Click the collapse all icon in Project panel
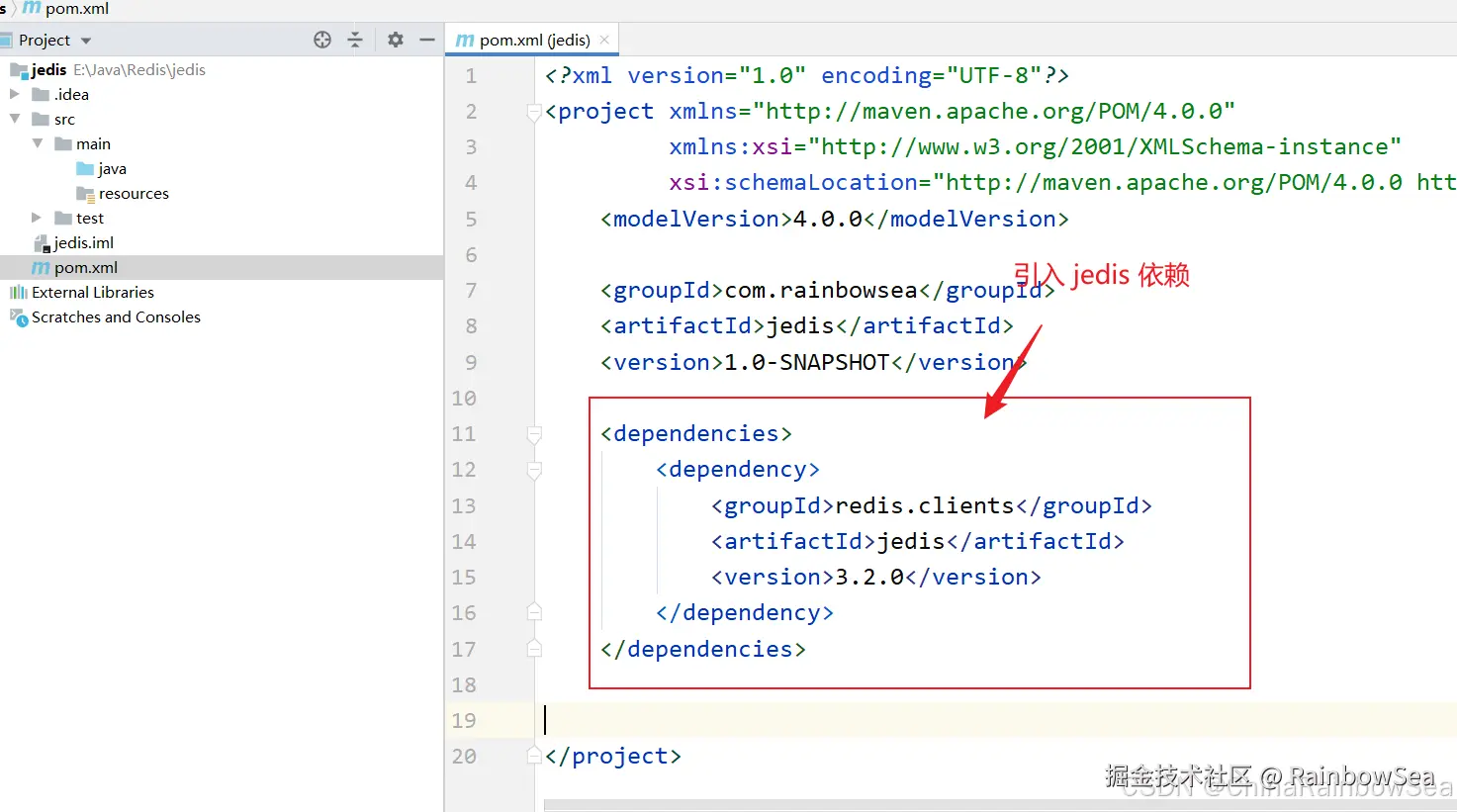The height and width of the screenshot is (812, 1457). pyautogui.click(x=355, y=40)
